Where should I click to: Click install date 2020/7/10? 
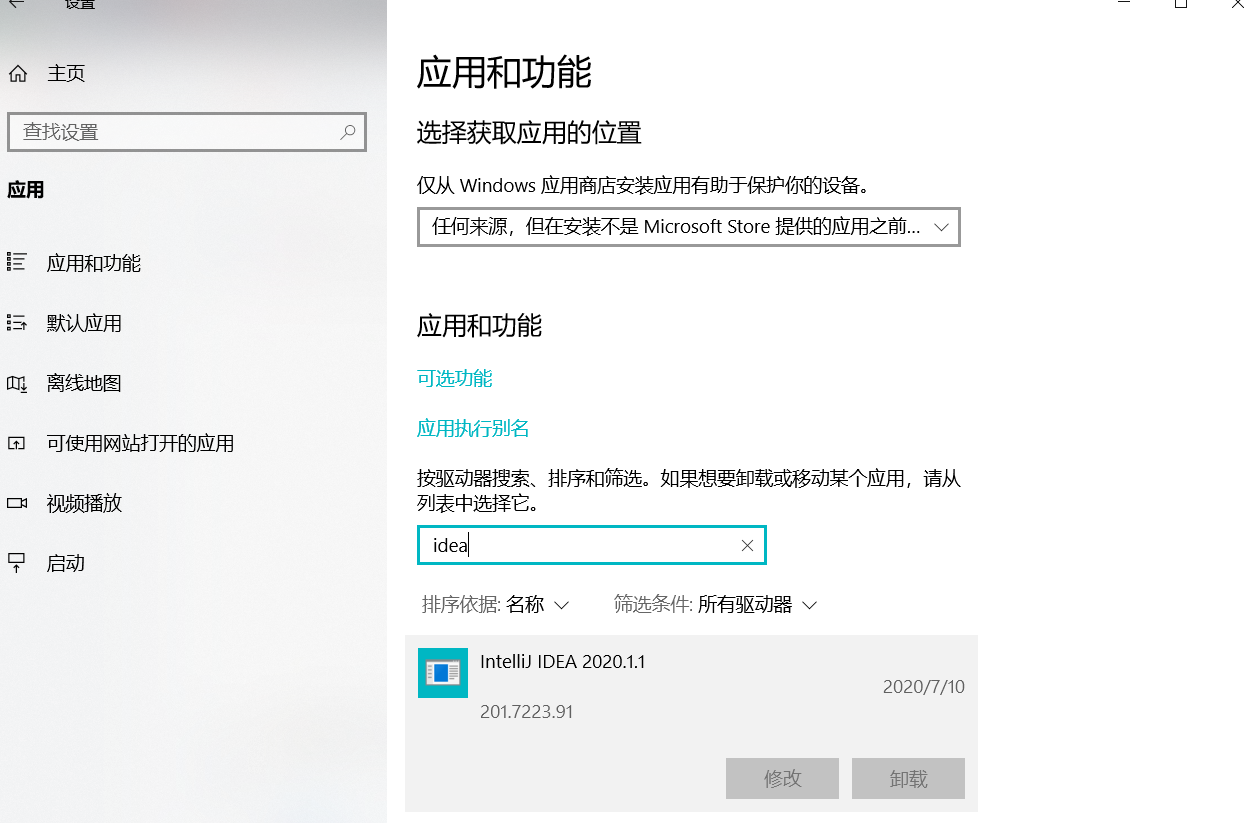pos(924,687)
